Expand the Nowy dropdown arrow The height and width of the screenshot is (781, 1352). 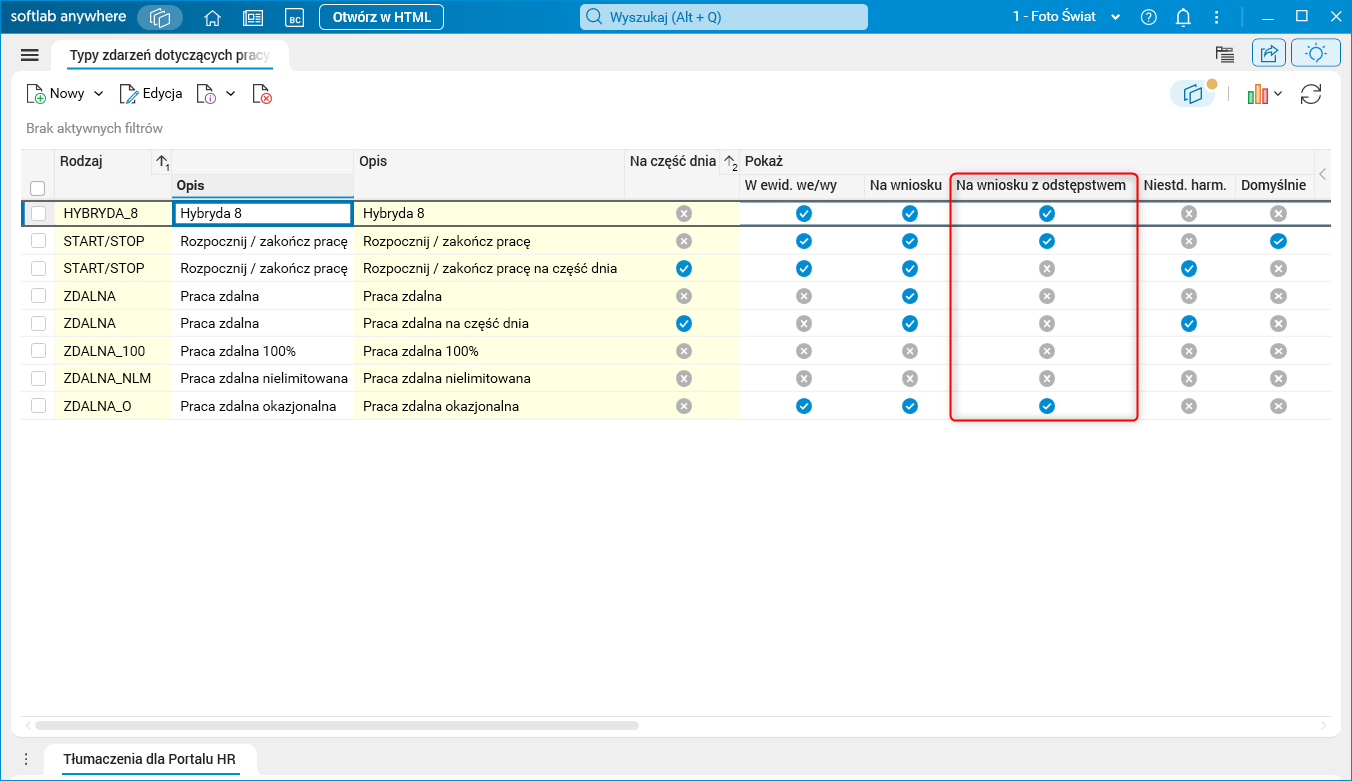pos(98,94)
